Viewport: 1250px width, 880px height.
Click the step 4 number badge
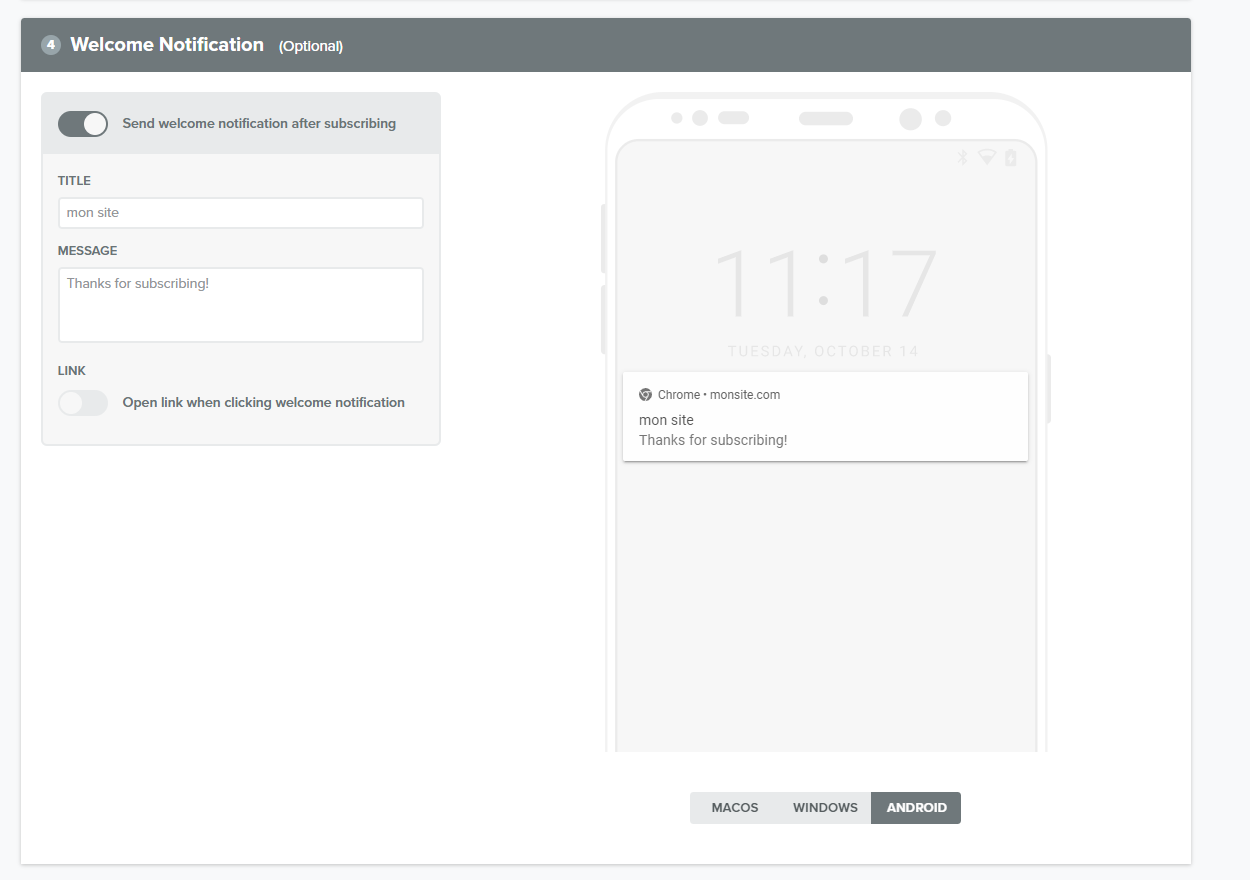point(51,45)
